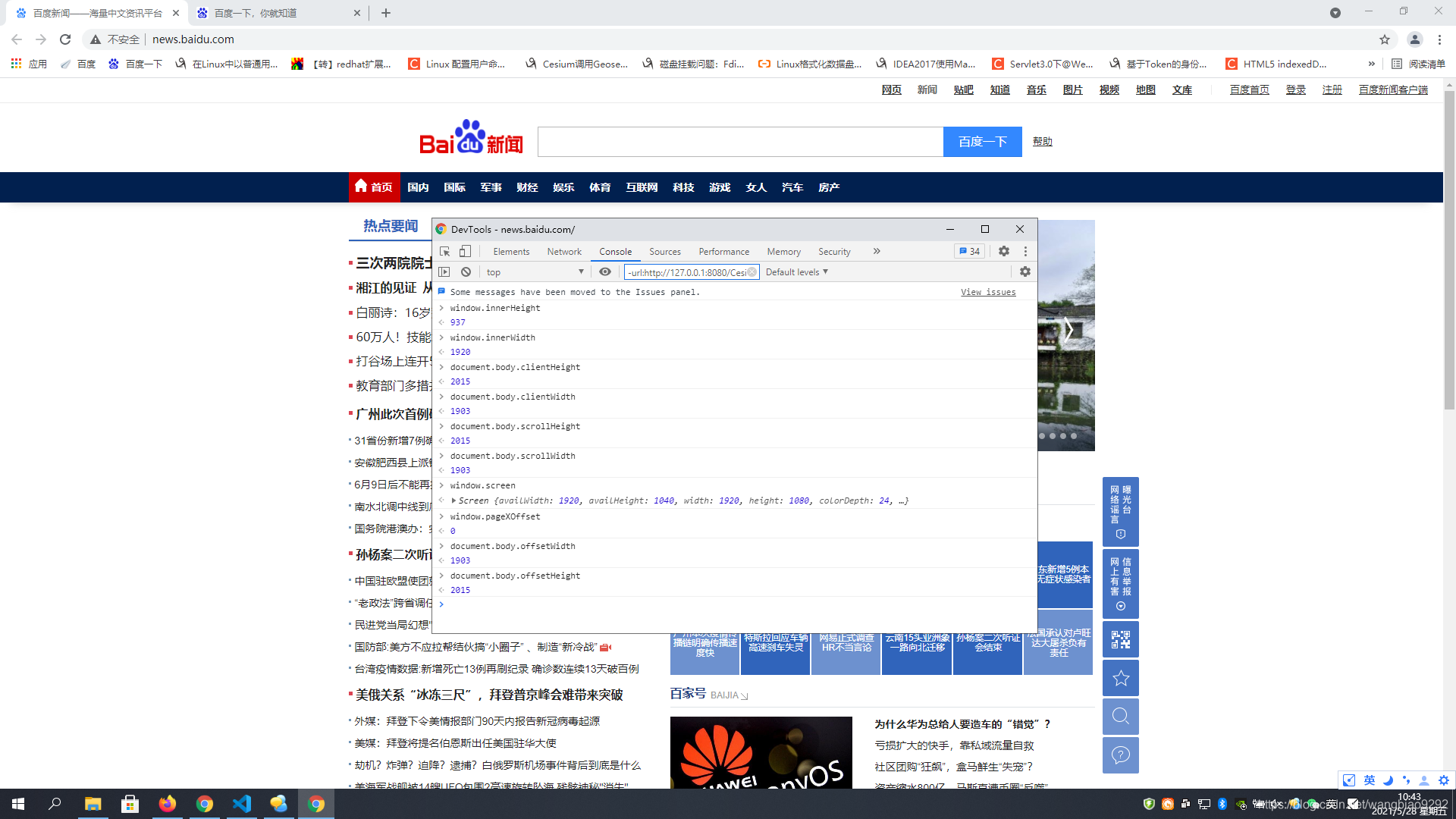1456x819 pixels.
Task: Click the device toolbar toggle icon
Action: (464, 251)
